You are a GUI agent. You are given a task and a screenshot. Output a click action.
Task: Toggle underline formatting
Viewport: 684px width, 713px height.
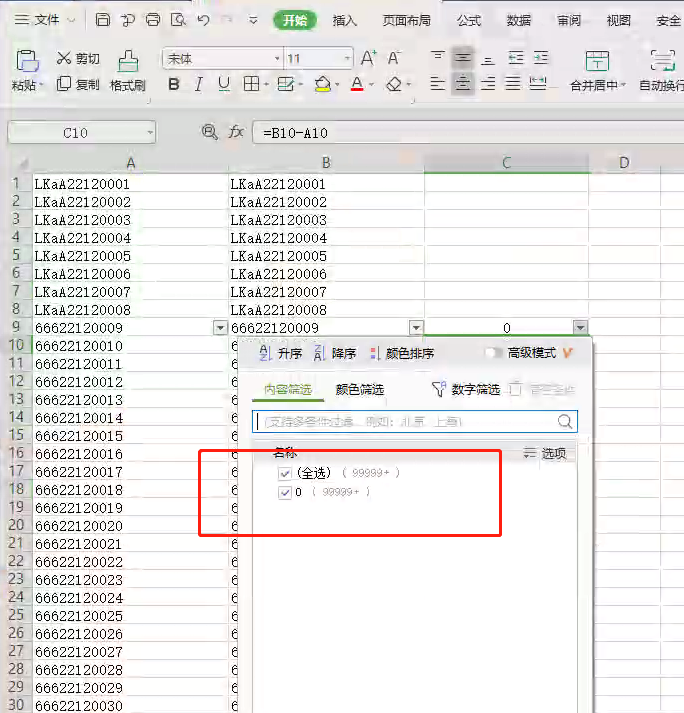[x=224, y=84]
